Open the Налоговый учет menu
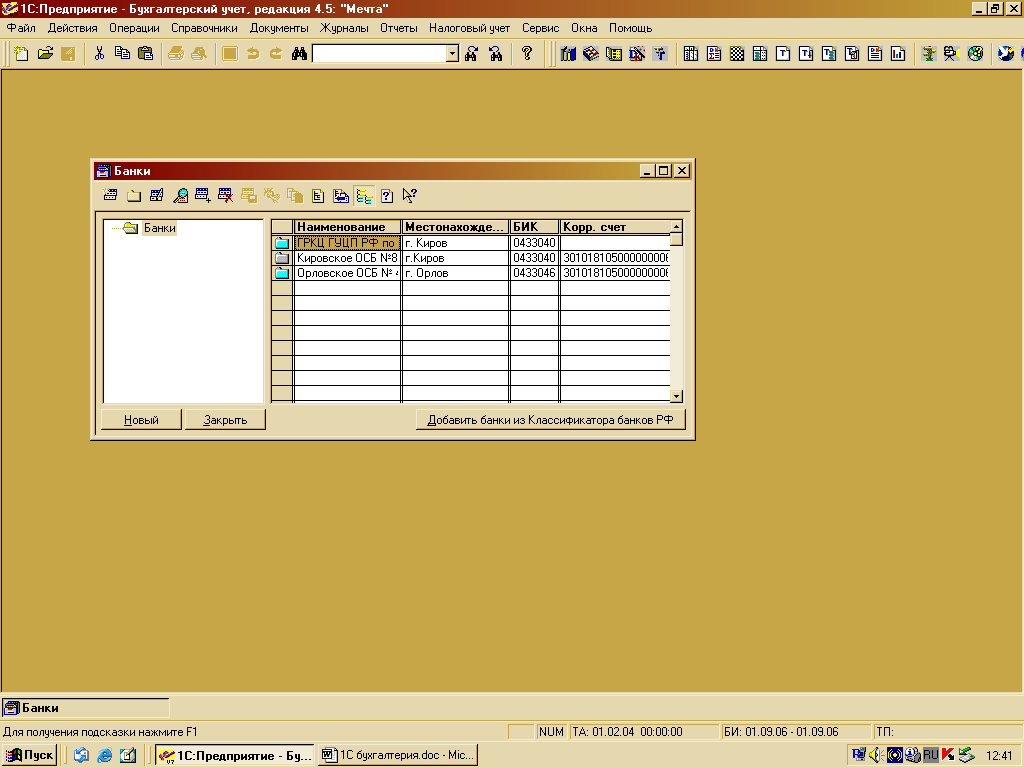The height and width of the screenshot is (768, 1024). click(x=469, y=28)
